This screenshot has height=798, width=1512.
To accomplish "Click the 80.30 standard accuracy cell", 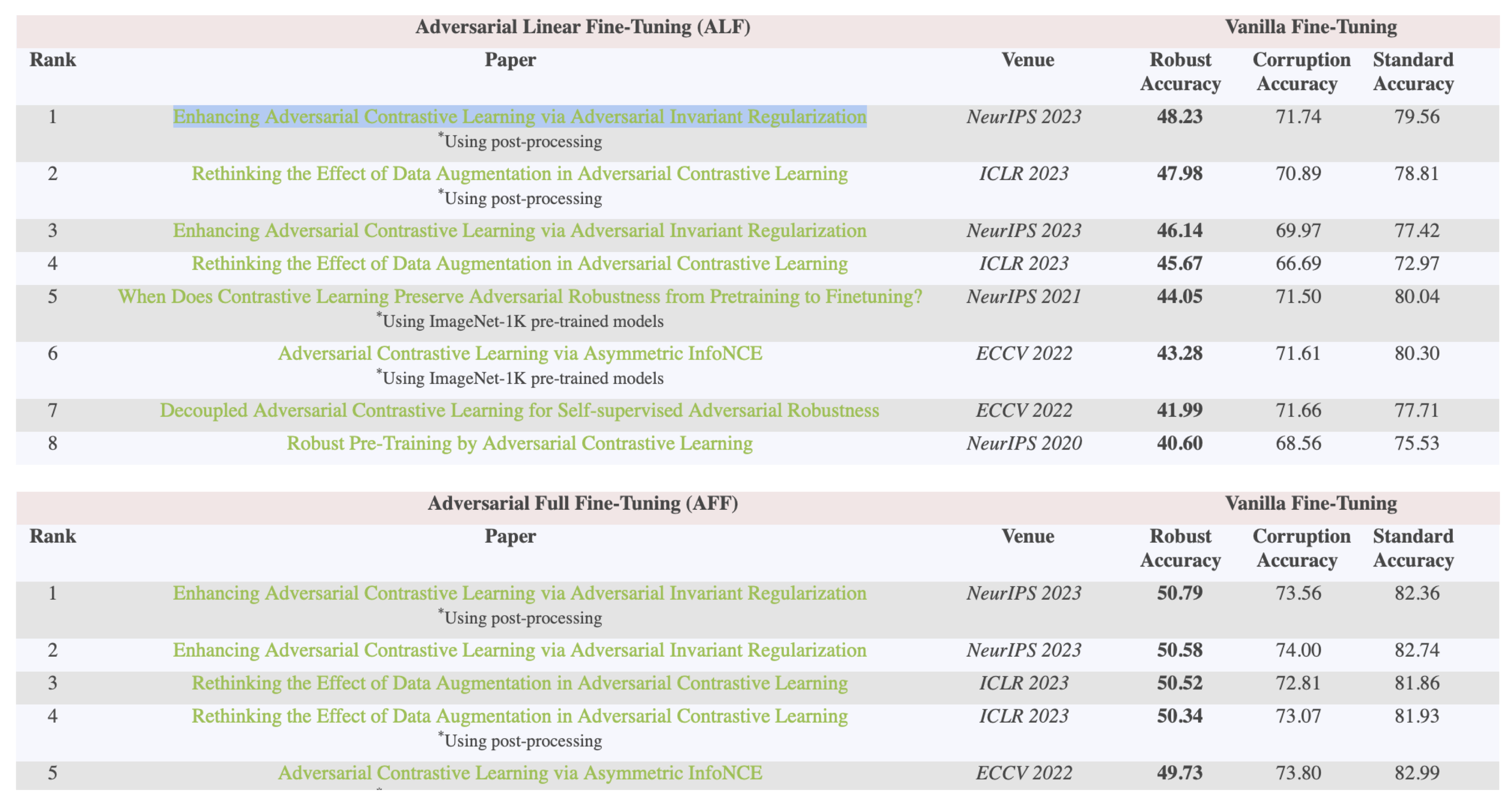I will coord(1416,354).
